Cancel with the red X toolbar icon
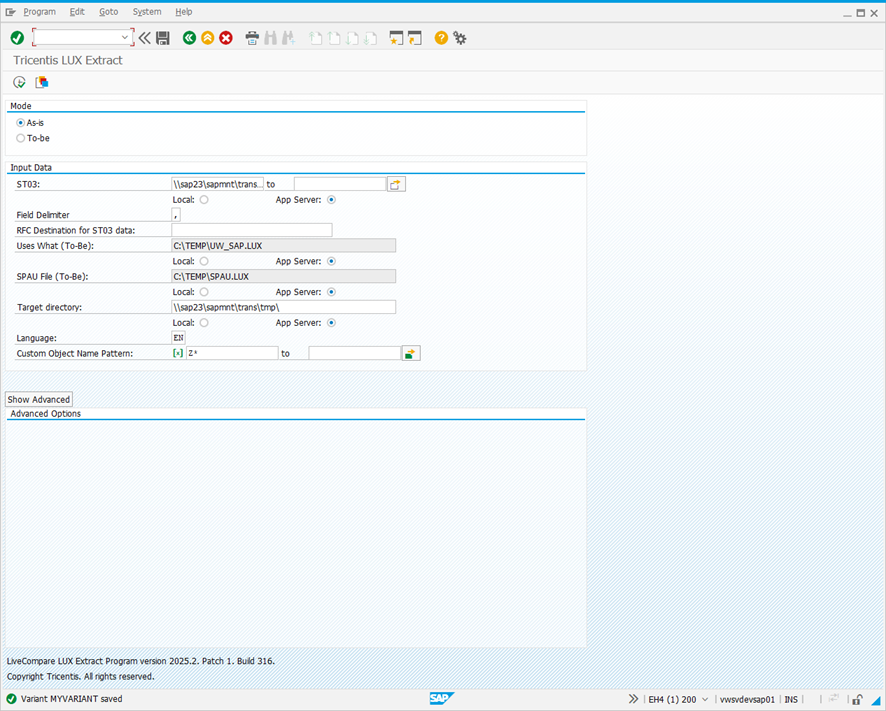This screenshot has width=886, height=711. click(225, 37)
